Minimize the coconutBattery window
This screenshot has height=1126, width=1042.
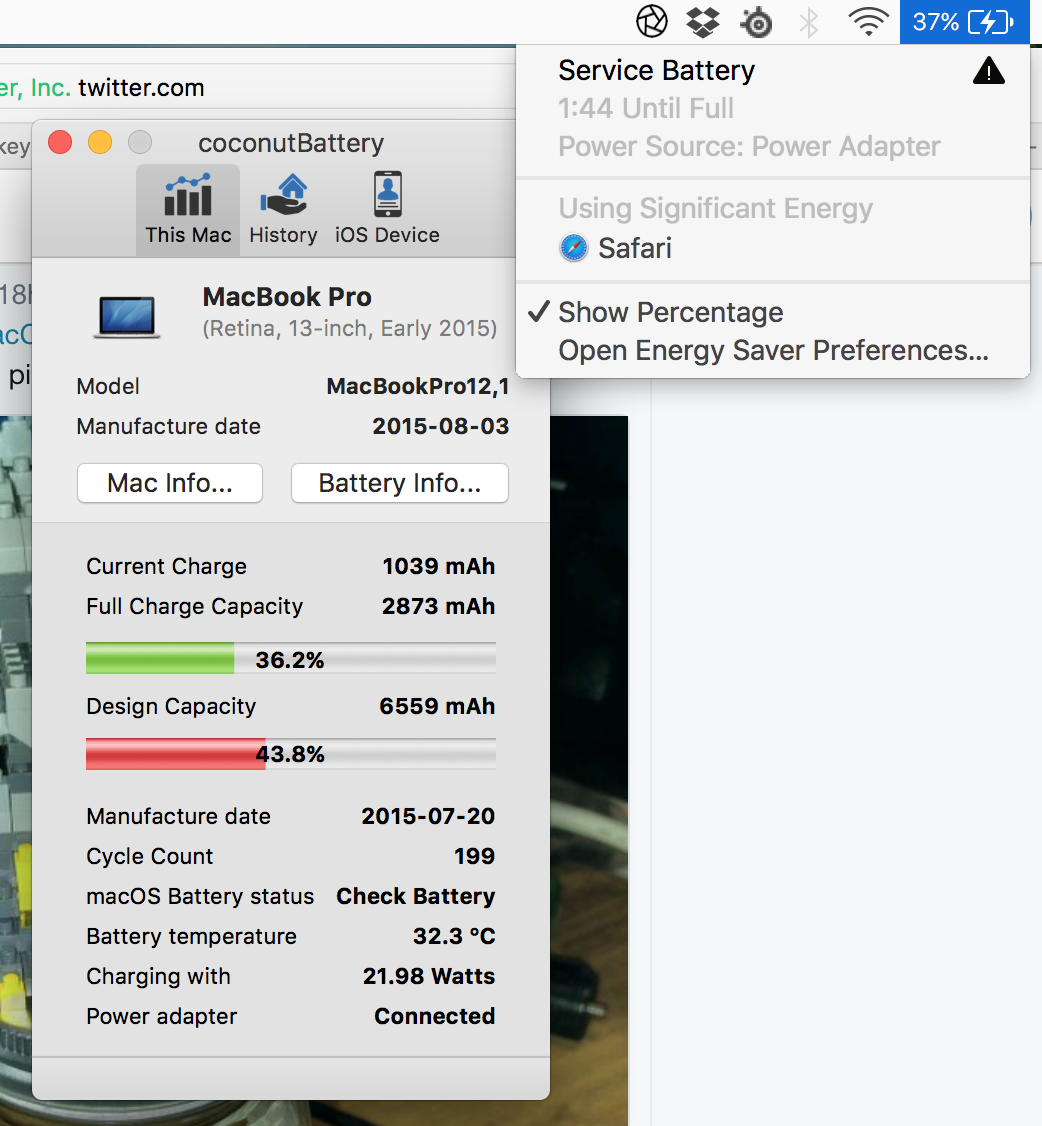[100, 142]
